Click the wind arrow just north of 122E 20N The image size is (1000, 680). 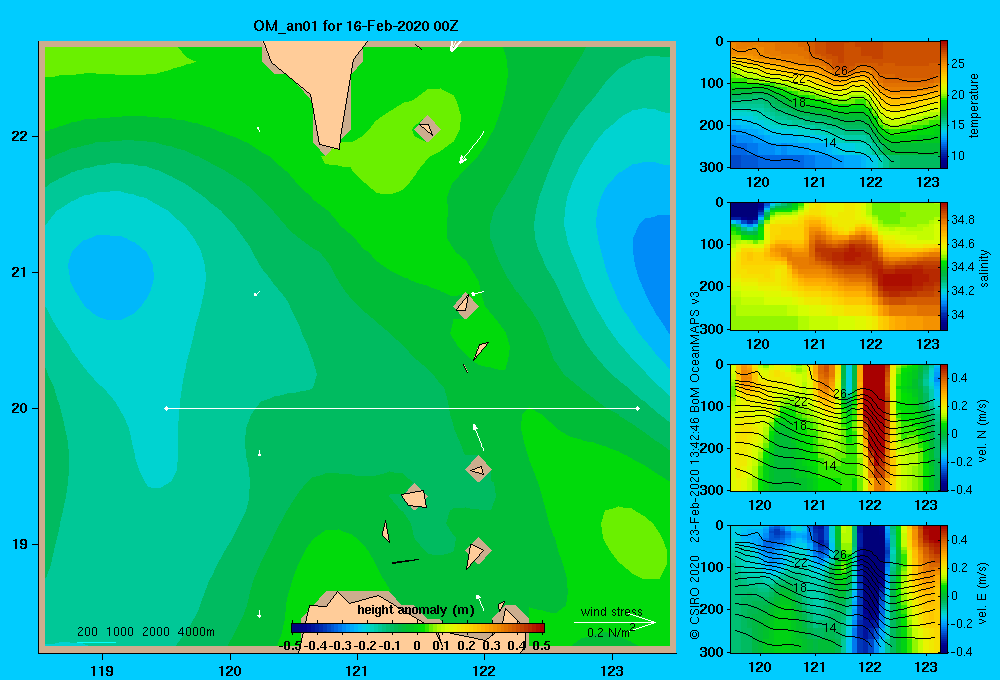tap(478, 437)
